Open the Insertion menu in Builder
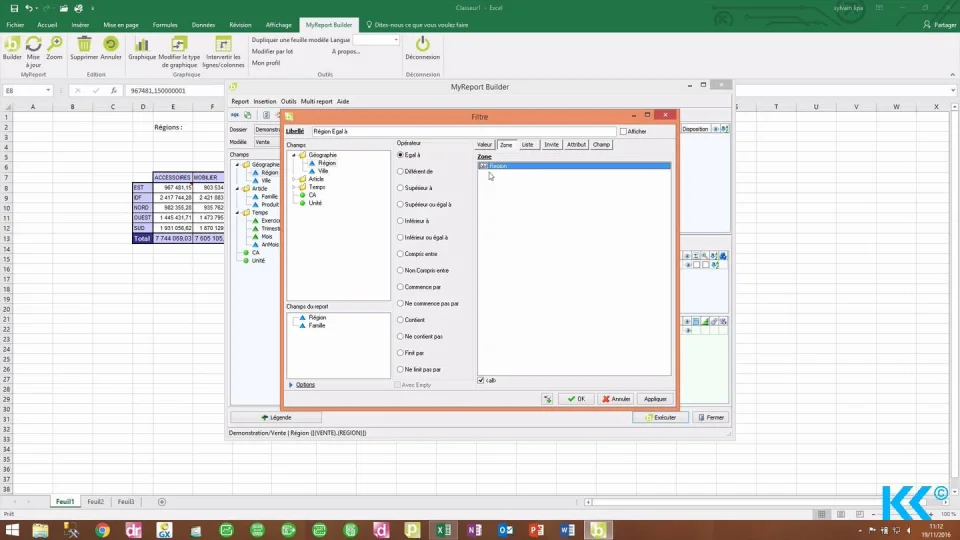 (264, 102)
